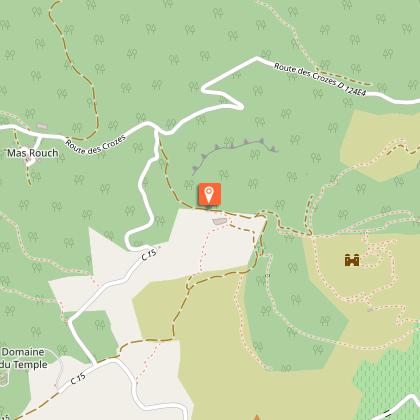
Task: Click the gray building below the pin
Action: [x=219, y=221]
